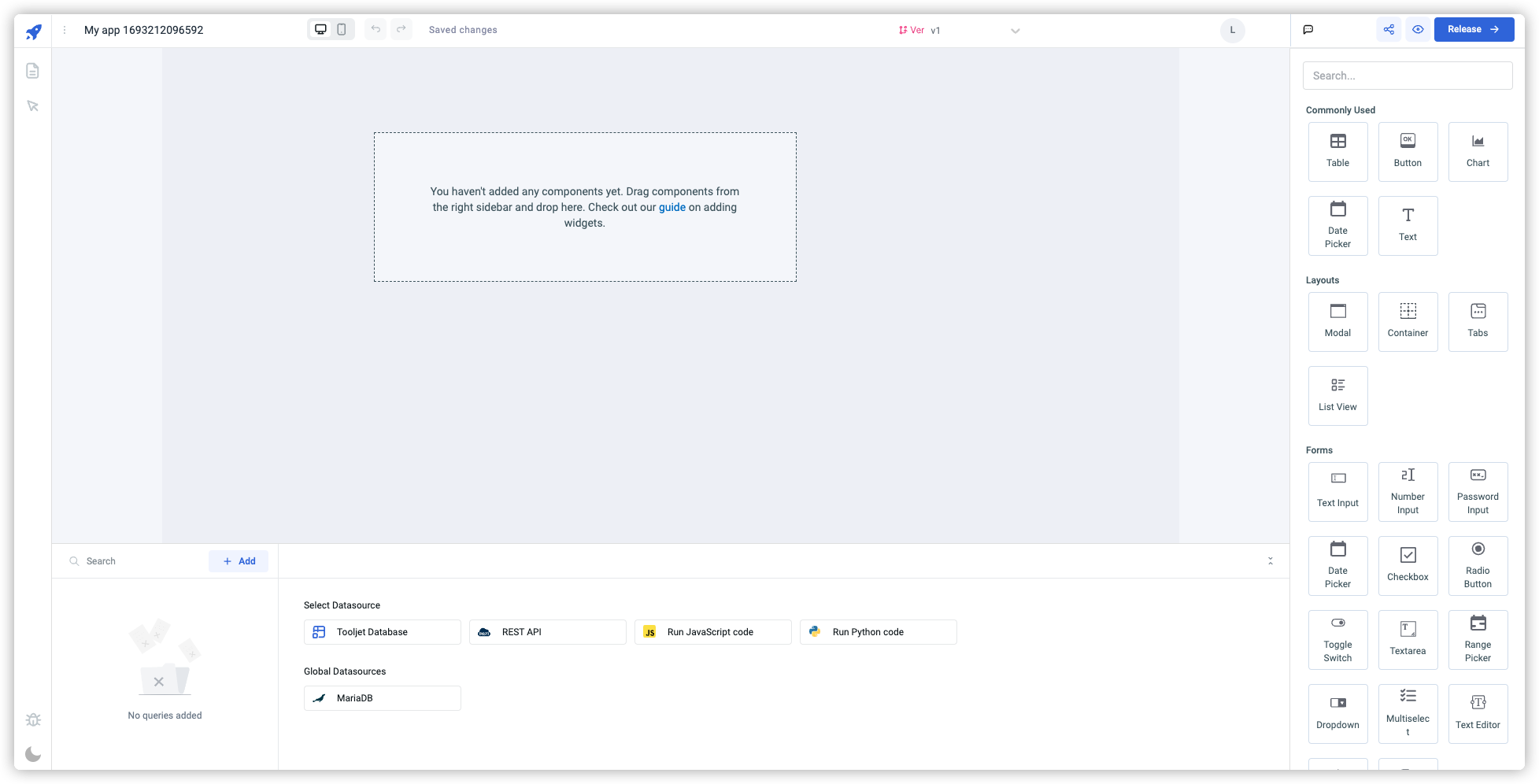The width and height of the screenshot is (1539, 784).
Task: Click the preview eye icon
Action: (x=1418, y=29)
